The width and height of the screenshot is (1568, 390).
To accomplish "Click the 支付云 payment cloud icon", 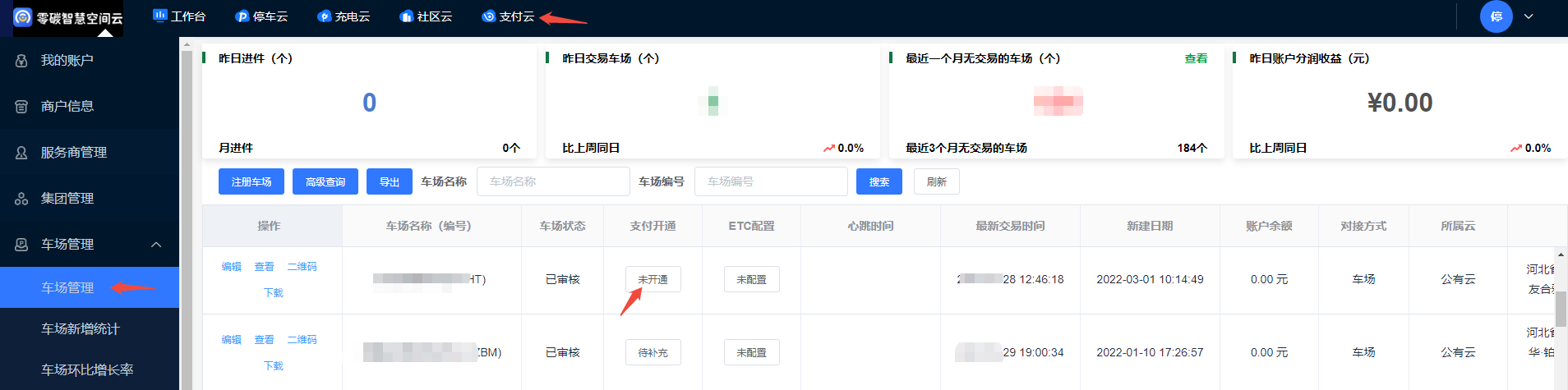I will pyautogui.click(x=488, y=16).
